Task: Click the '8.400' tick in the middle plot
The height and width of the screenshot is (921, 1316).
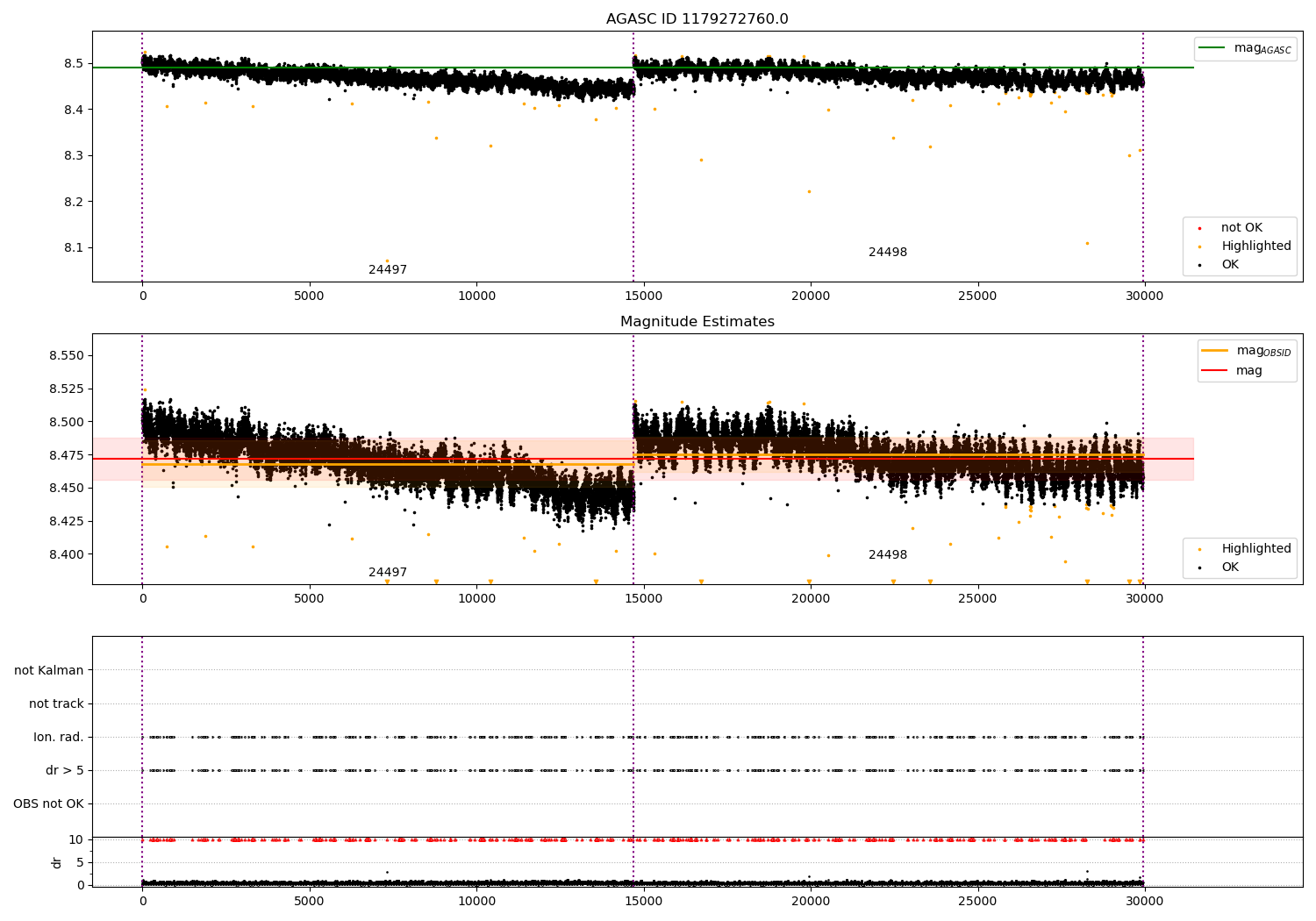Action: [67, 554]
